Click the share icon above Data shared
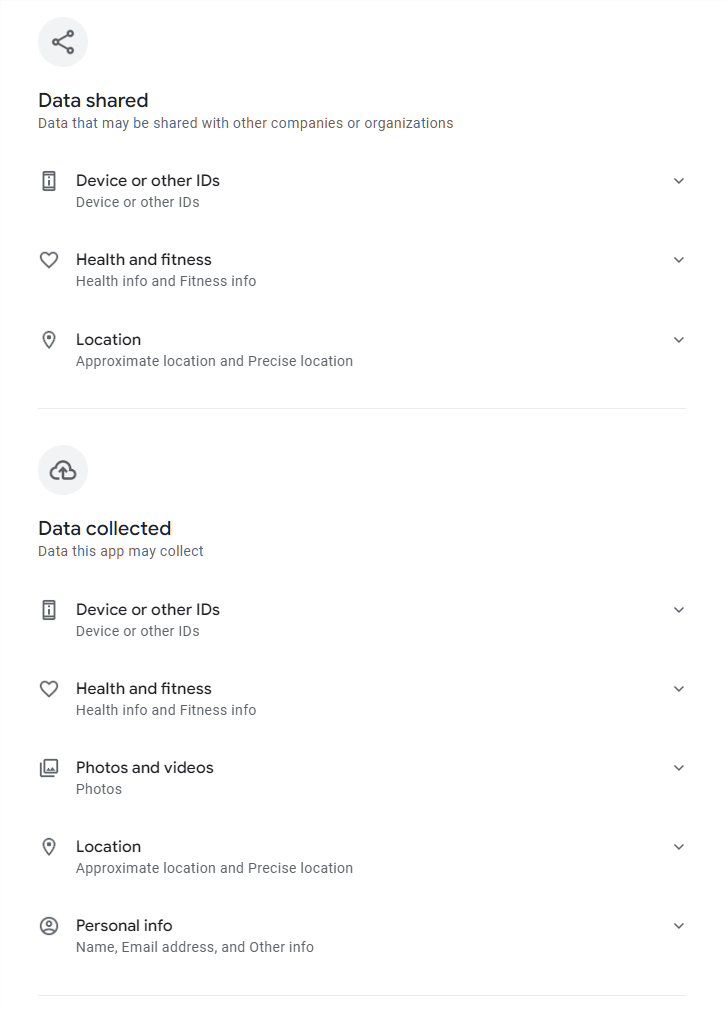726x1010 pixels. pos(63,42)
